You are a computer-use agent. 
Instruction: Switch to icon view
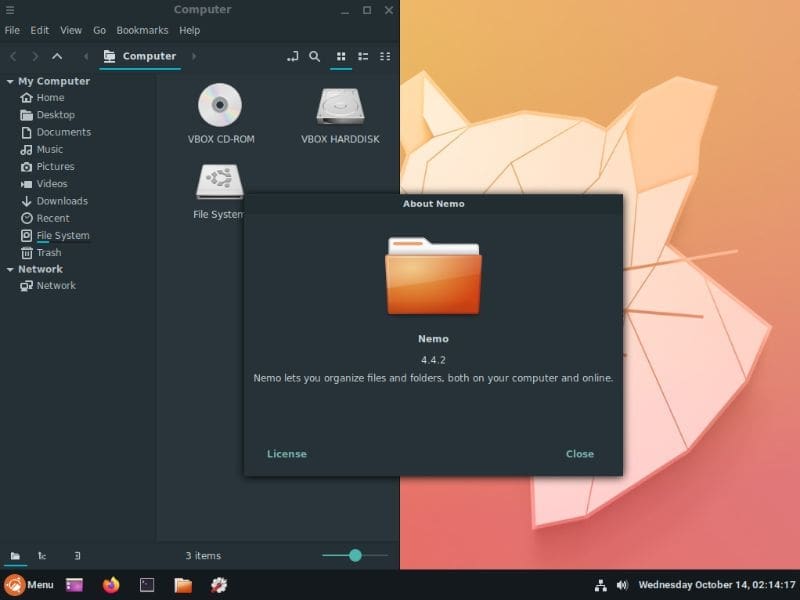[x=341, y=56]
